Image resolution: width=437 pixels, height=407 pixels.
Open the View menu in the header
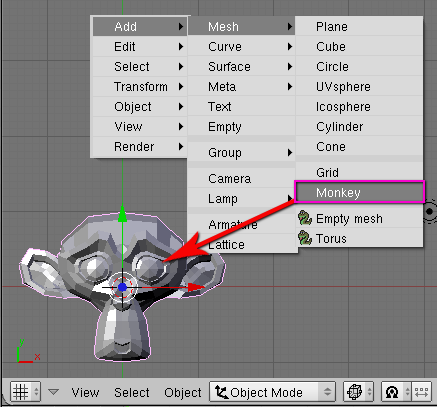(85, 392)
